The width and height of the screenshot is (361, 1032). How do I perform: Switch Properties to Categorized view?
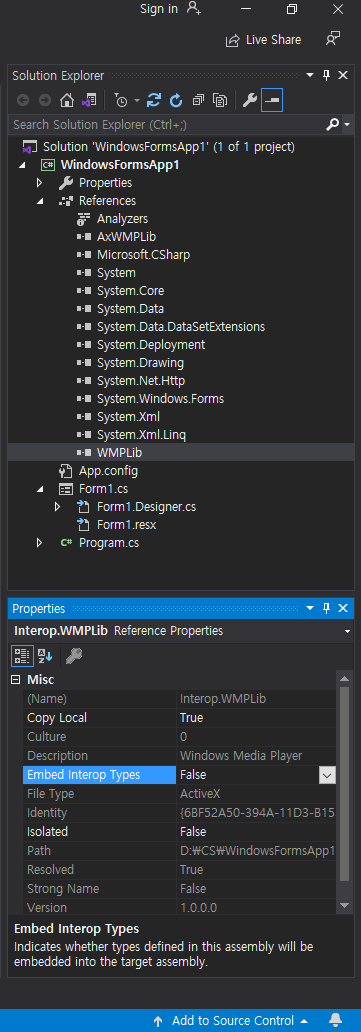22,656
